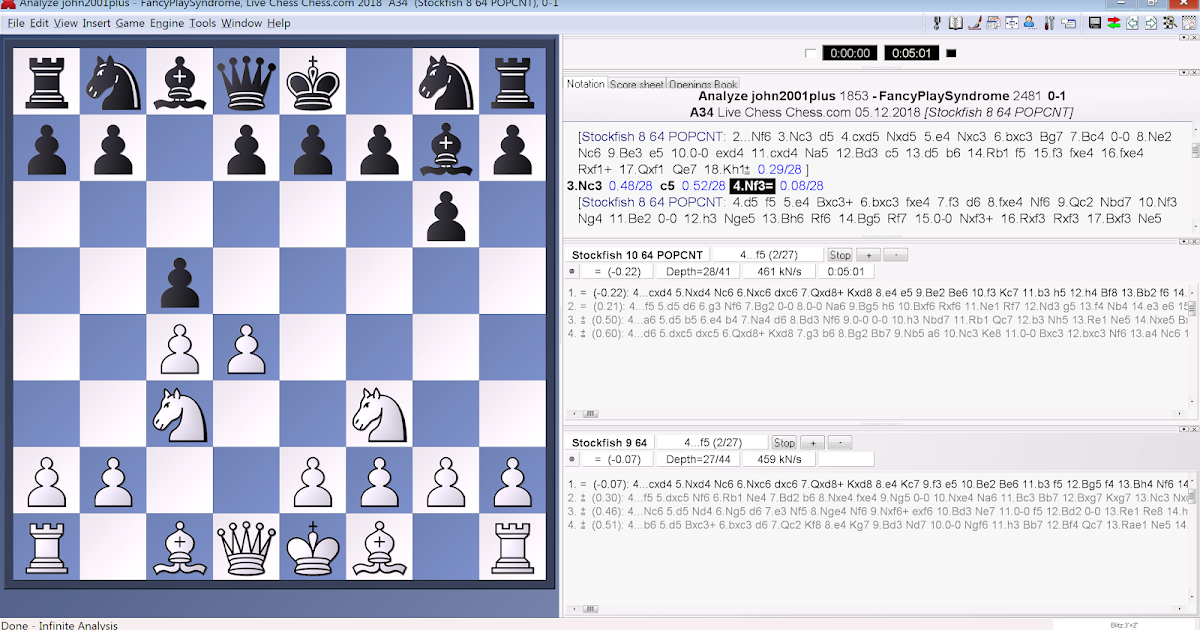Open the game search magnifier icon
1200x630 pixels.
pos(1169,22)
